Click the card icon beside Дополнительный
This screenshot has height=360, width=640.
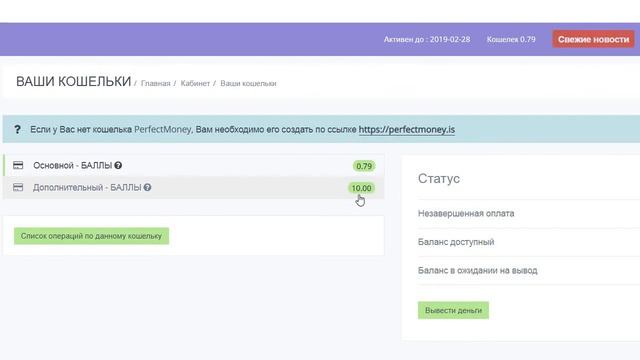click(x=18, y=187)
